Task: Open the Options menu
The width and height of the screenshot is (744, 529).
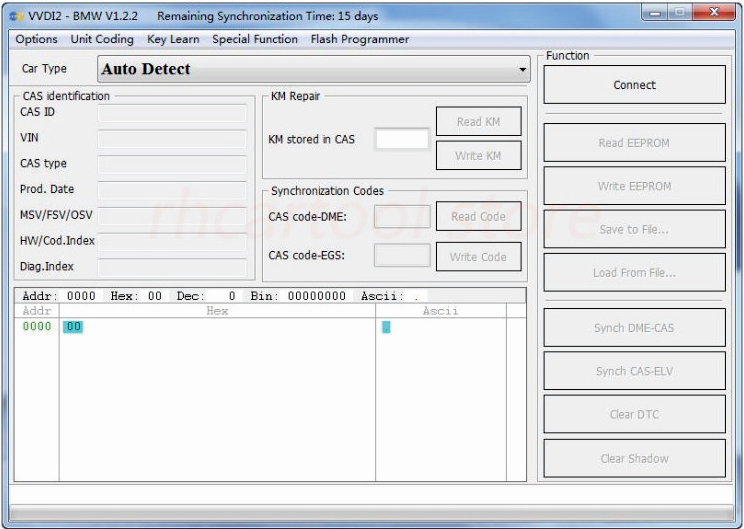Action: tap(37, 39)
